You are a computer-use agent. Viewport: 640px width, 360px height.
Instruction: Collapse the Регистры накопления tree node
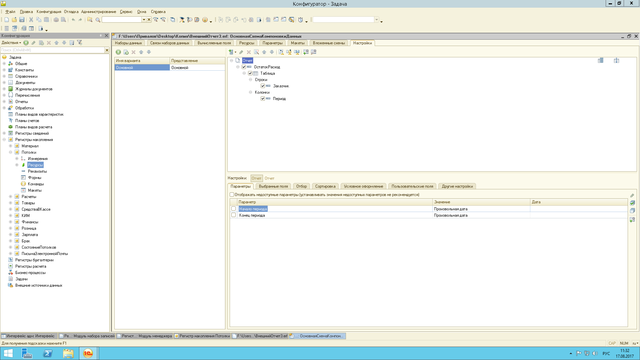[4, 140]
